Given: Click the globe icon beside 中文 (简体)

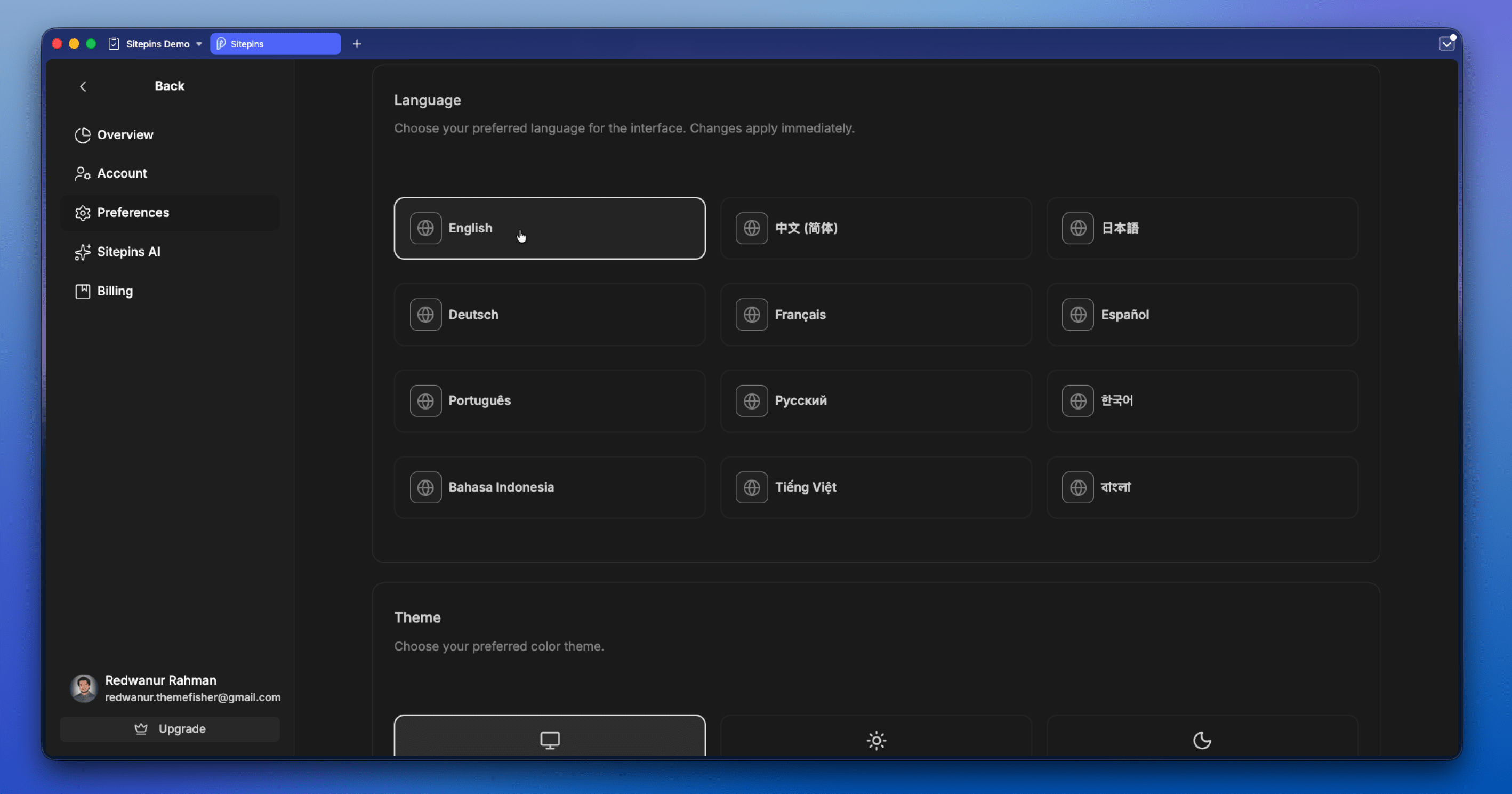Looking at the screenshot, I should tap(752, 228).
